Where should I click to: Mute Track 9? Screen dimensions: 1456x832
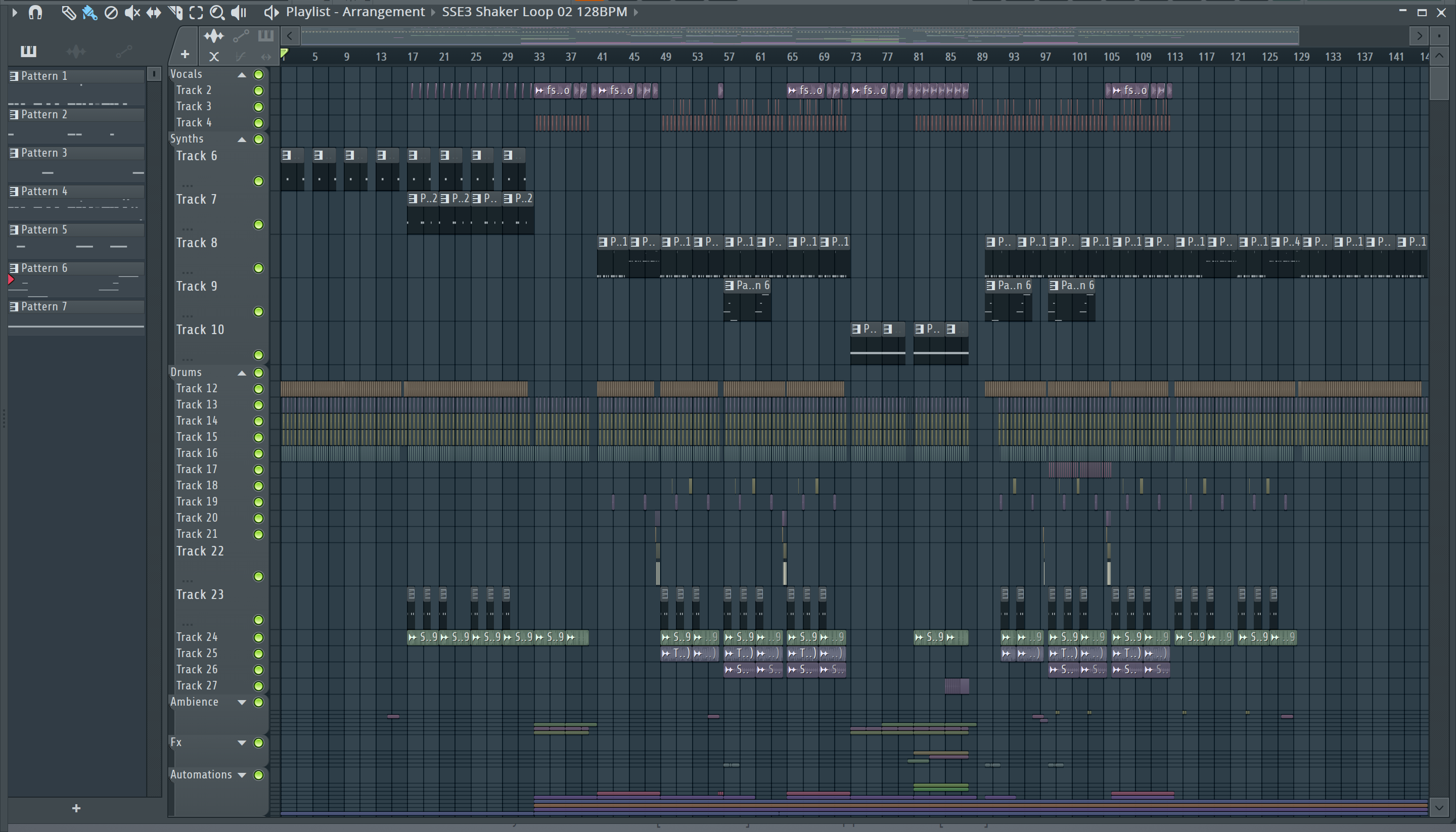point(258,311)
